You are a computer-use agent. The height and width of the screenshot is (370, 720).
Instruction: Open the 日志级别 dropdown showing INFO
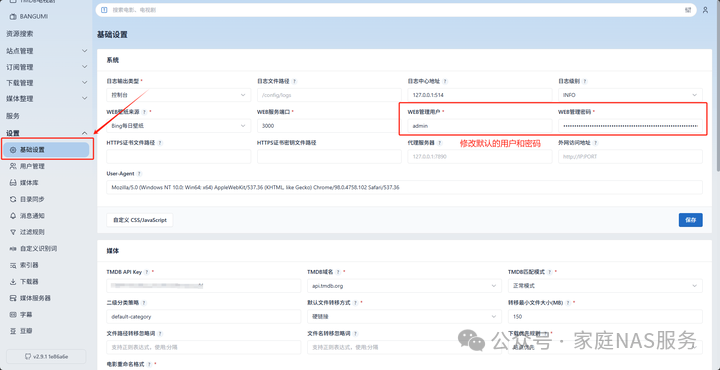coord(630,95)
